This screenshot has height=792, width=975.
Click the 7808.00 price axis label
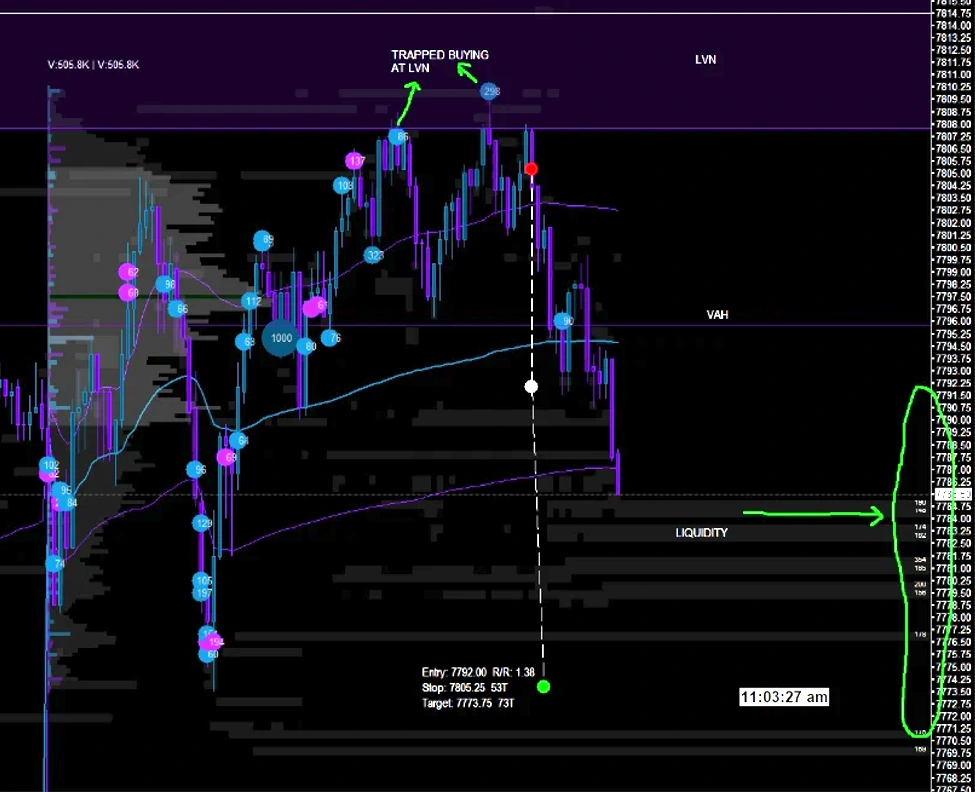point(953,124)
